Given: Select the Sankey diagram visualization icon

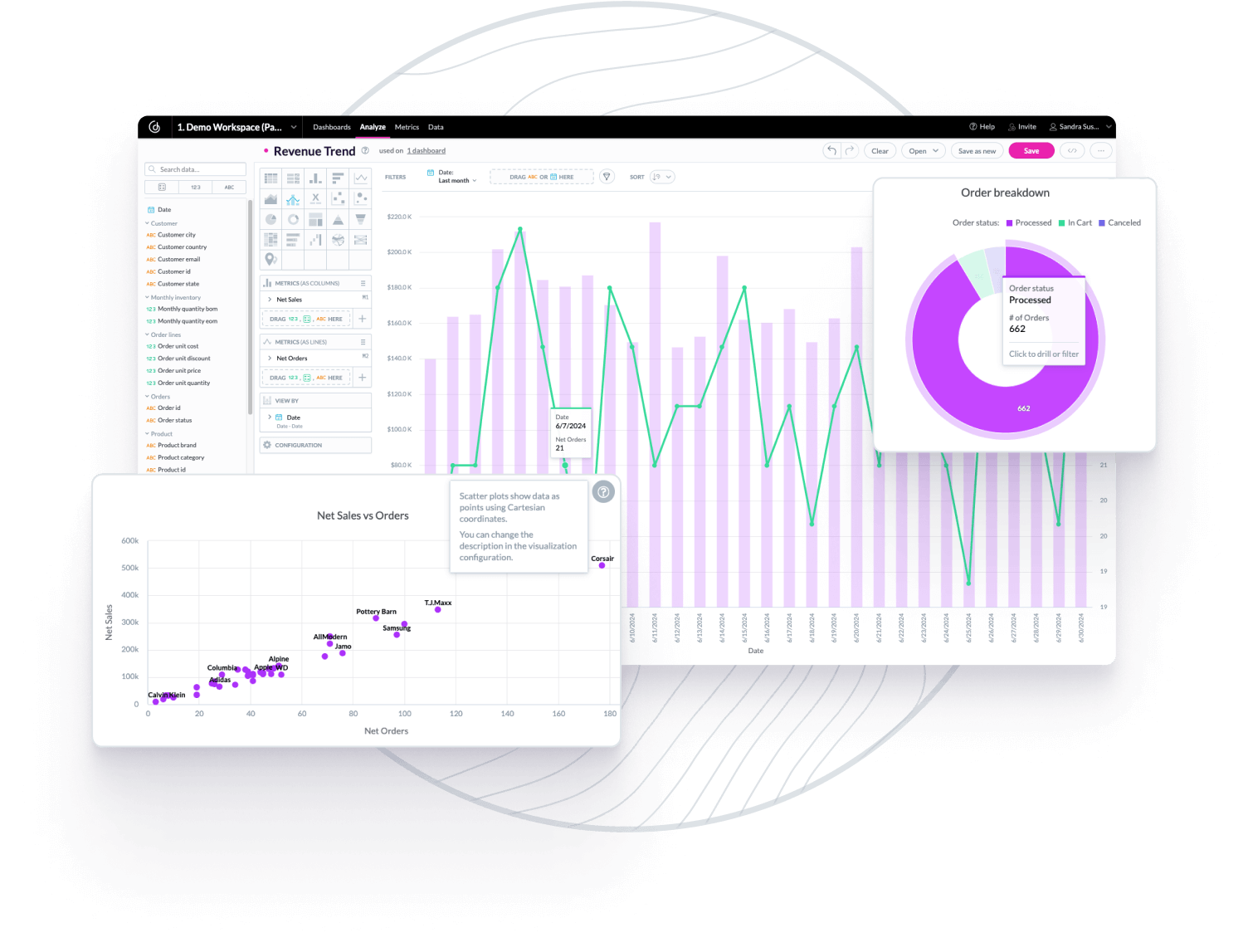Looking at the screenshot, I should pos(361,240).
